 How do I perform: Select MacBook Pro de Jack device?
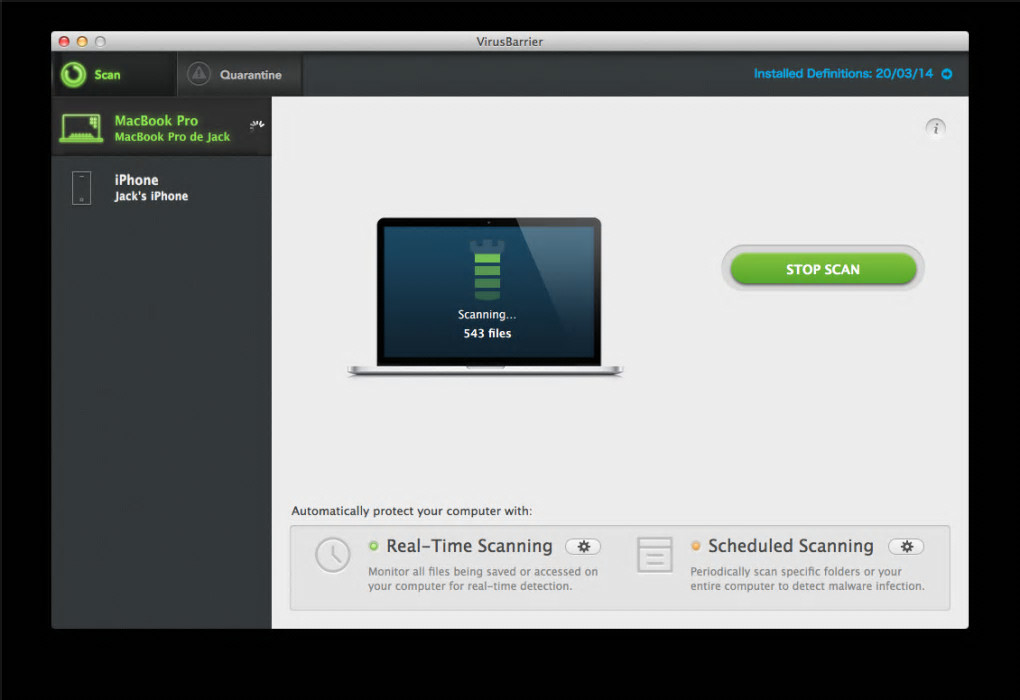(x=161, y=128)
